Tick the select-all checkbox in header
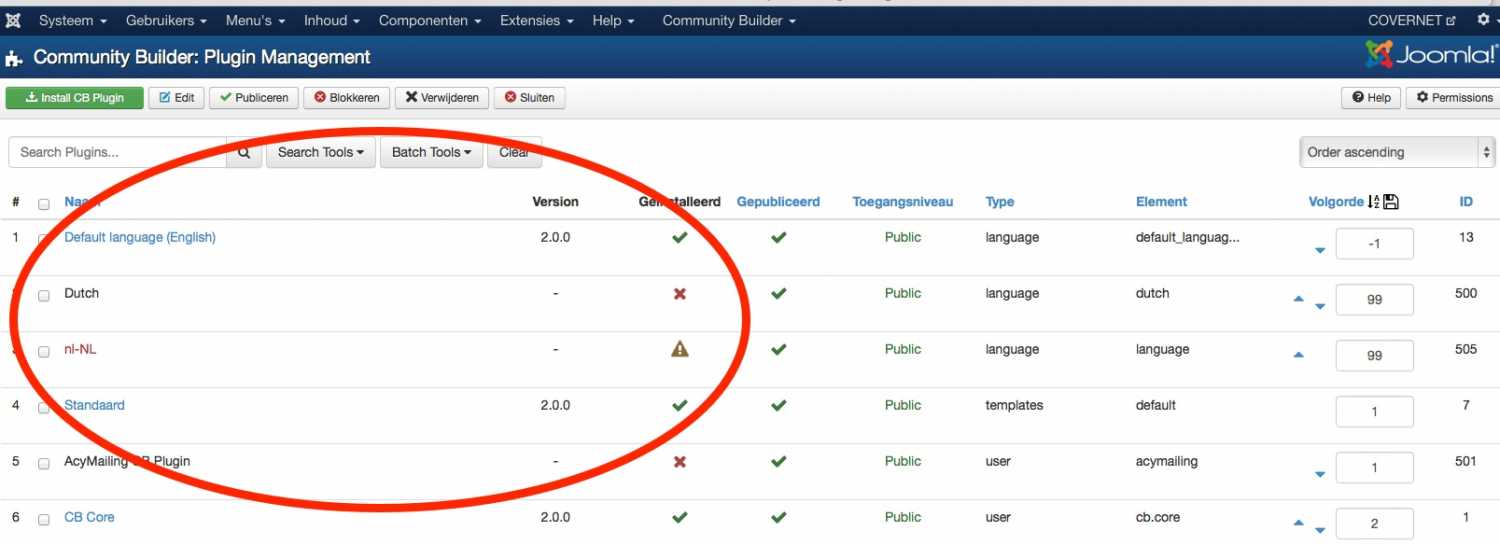 [x=43, y=204]
